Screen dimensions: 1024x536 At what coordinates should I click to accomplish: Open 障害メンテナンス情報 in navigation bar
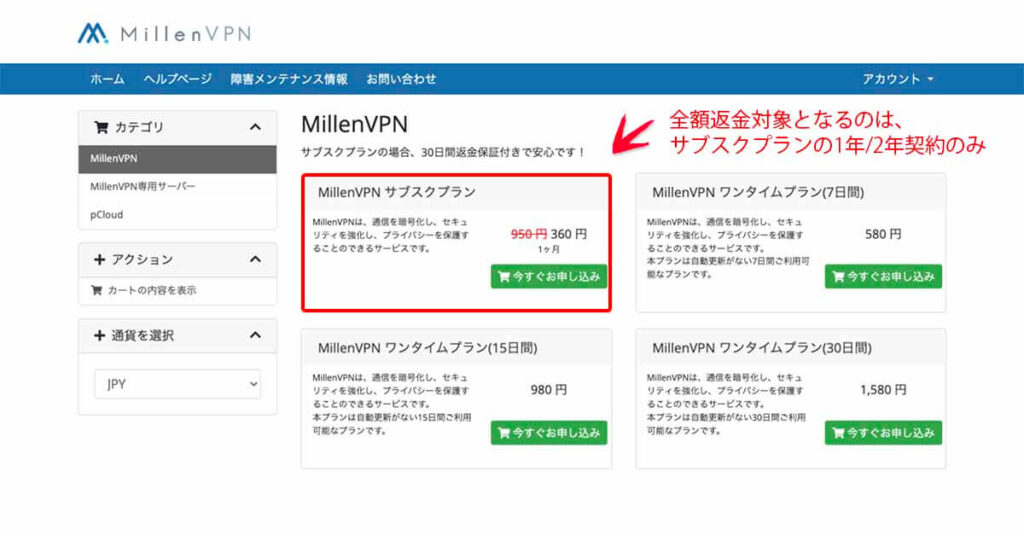click(289, 79)
